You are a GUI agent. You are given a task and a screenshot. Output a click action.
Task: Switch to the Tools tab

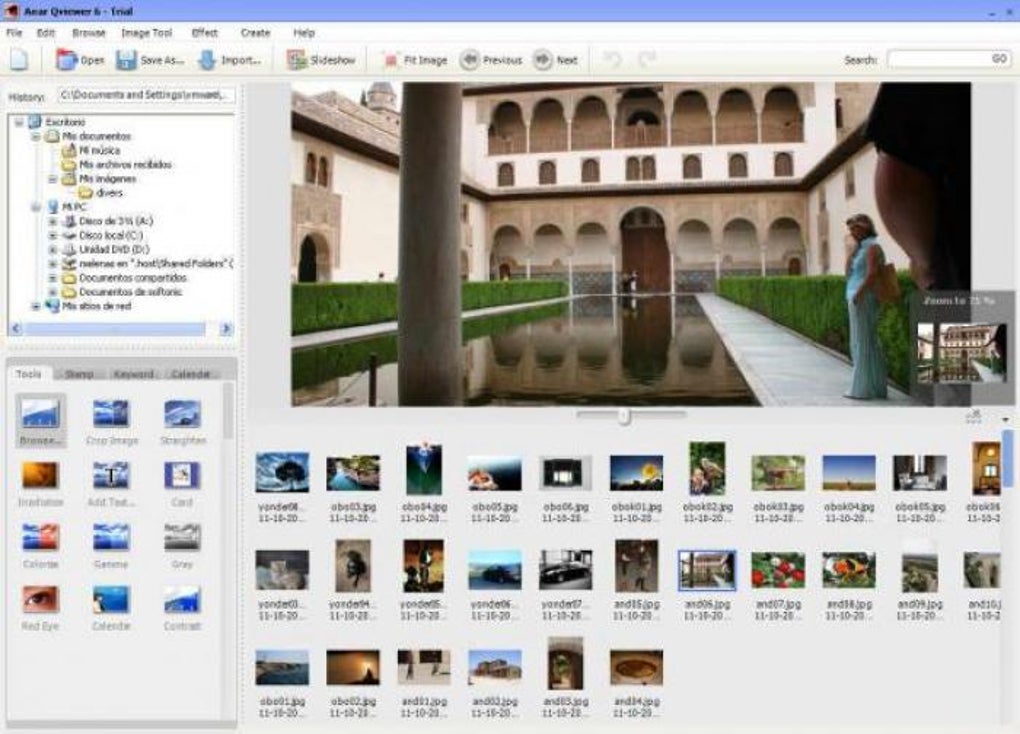click(x=29, y=374)
